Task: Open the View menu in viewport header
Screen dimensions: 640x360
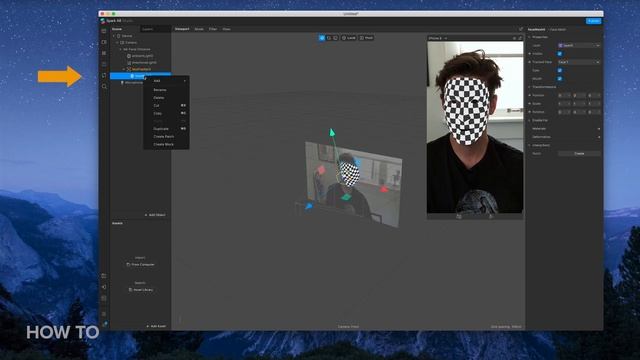Action: click(226, 29)
